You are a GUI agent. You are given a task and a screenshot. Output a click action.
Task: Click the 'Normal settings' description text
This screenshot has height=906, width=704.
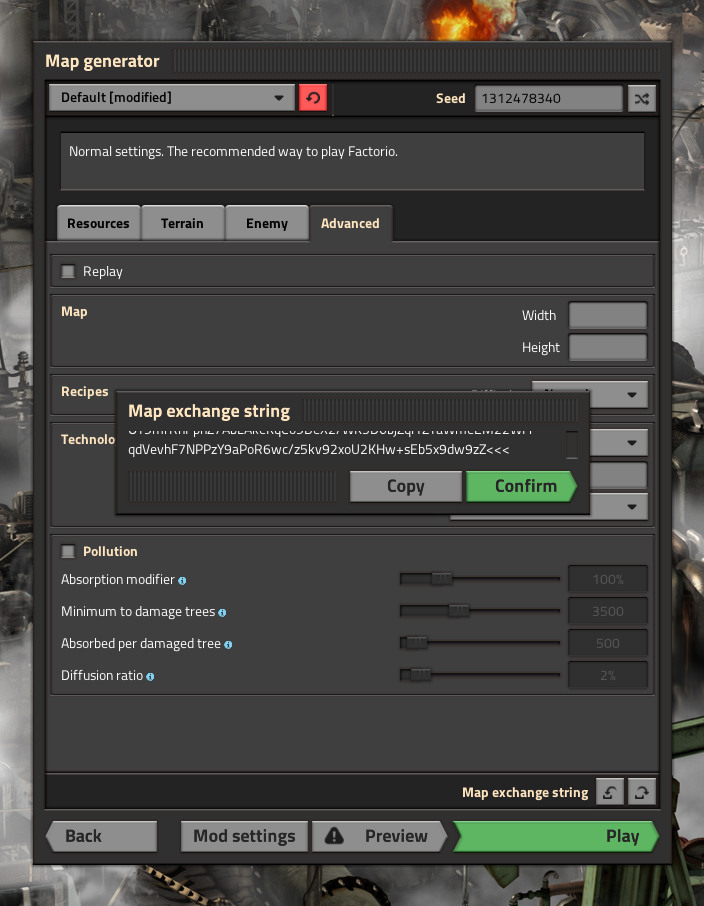234,151
